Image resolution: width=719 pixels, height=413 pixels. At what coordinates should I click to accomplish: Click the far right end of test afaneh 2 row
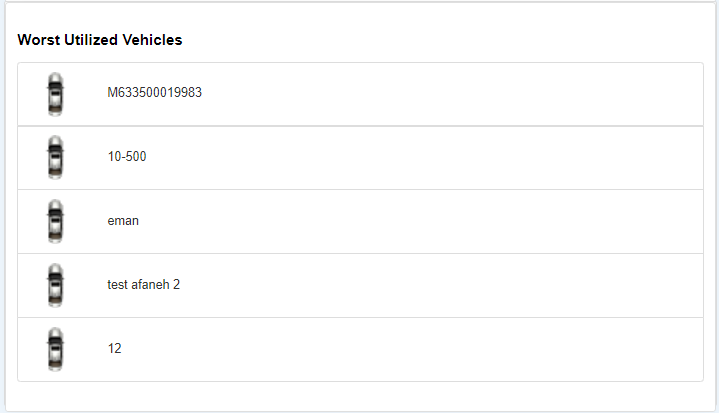(688, 286)
